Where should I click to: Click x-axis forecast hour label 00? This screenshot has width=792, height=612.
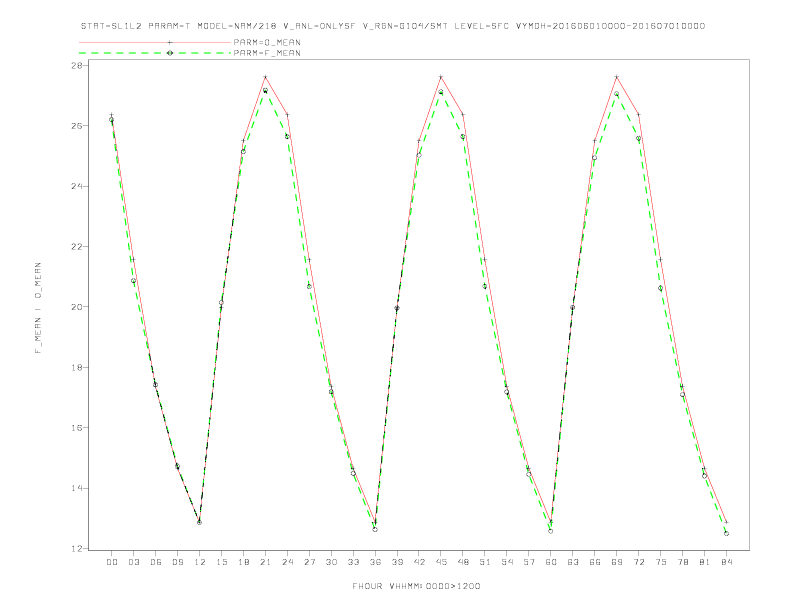[112, 562]
